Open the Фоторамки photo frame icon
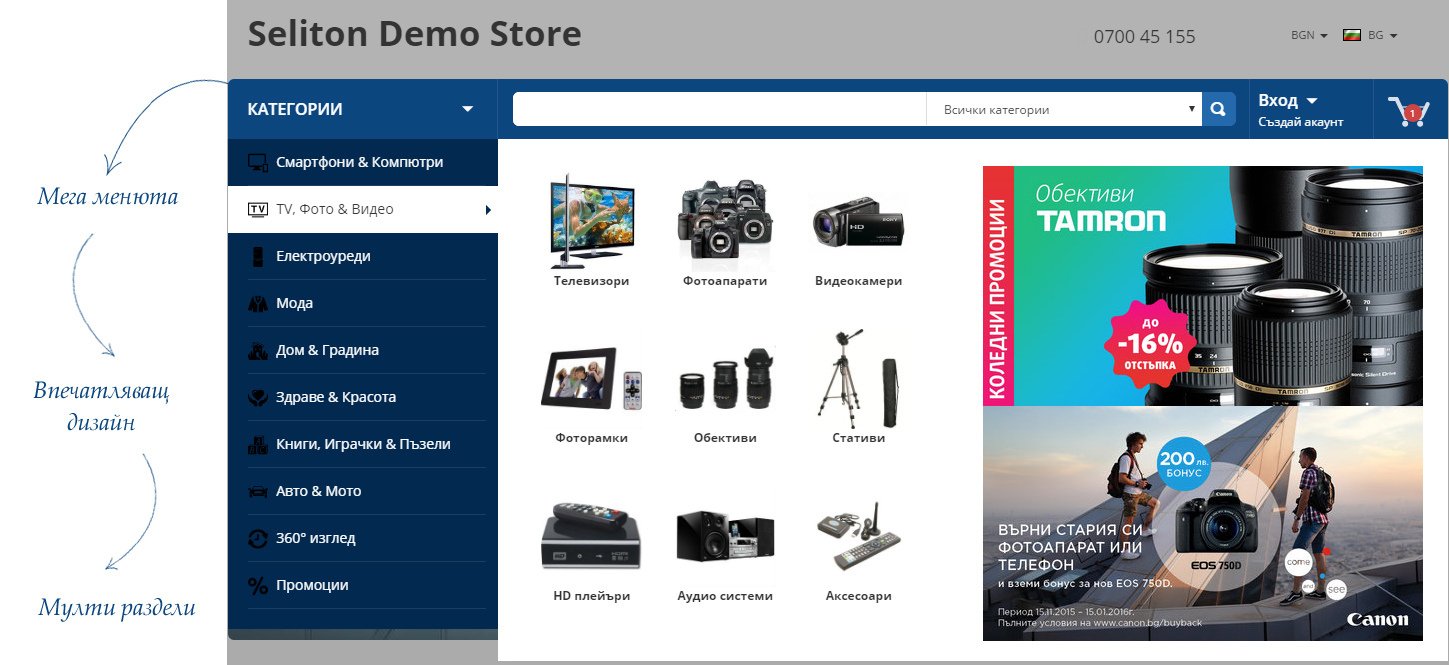 click(591, 379)
